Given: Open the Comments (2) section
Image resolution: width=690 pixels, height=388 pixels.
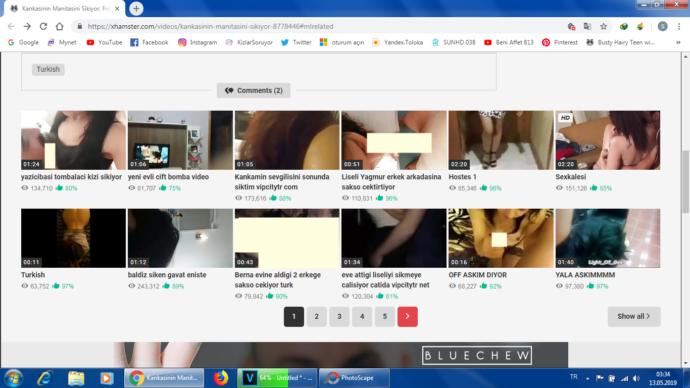Looking at the screenshot, I should tap(253, 91).
